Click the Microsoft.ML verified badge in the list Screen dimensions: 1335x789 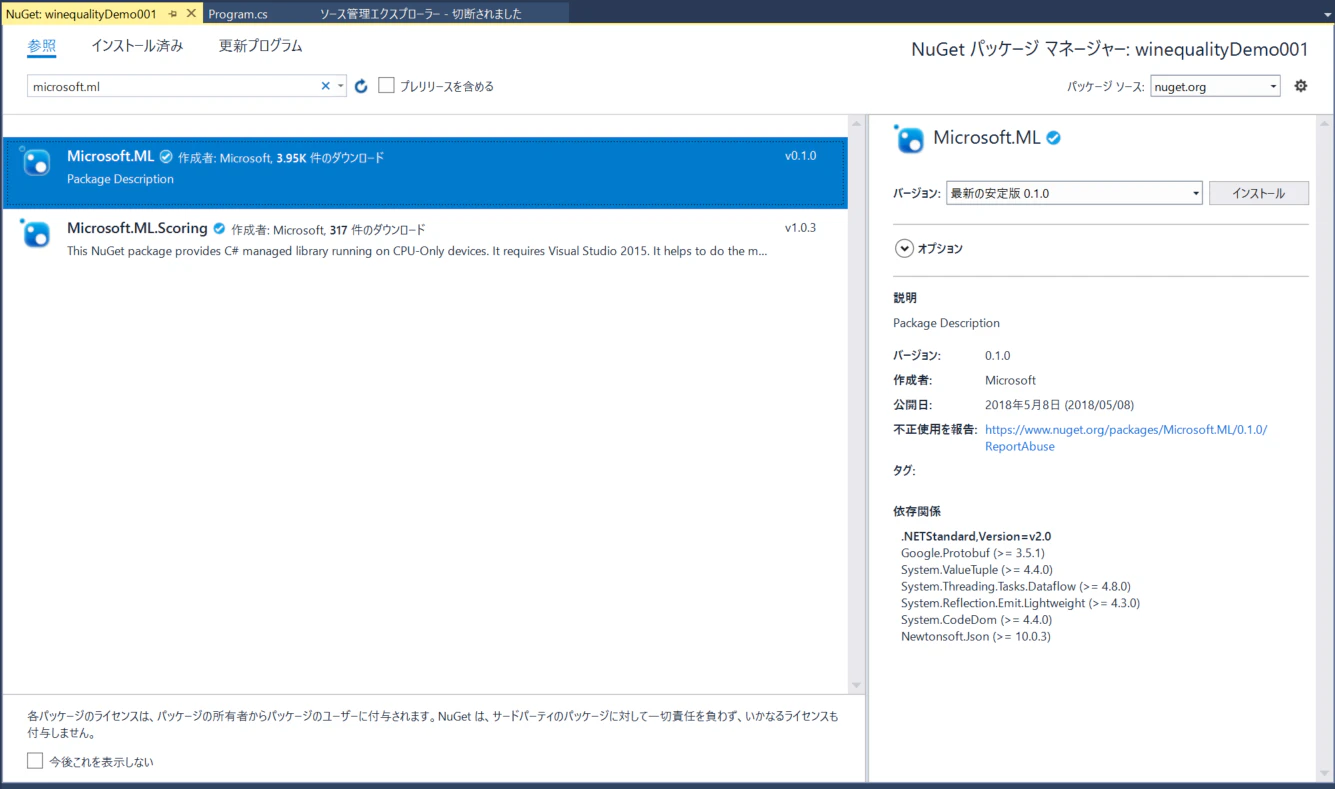[166, 157]
